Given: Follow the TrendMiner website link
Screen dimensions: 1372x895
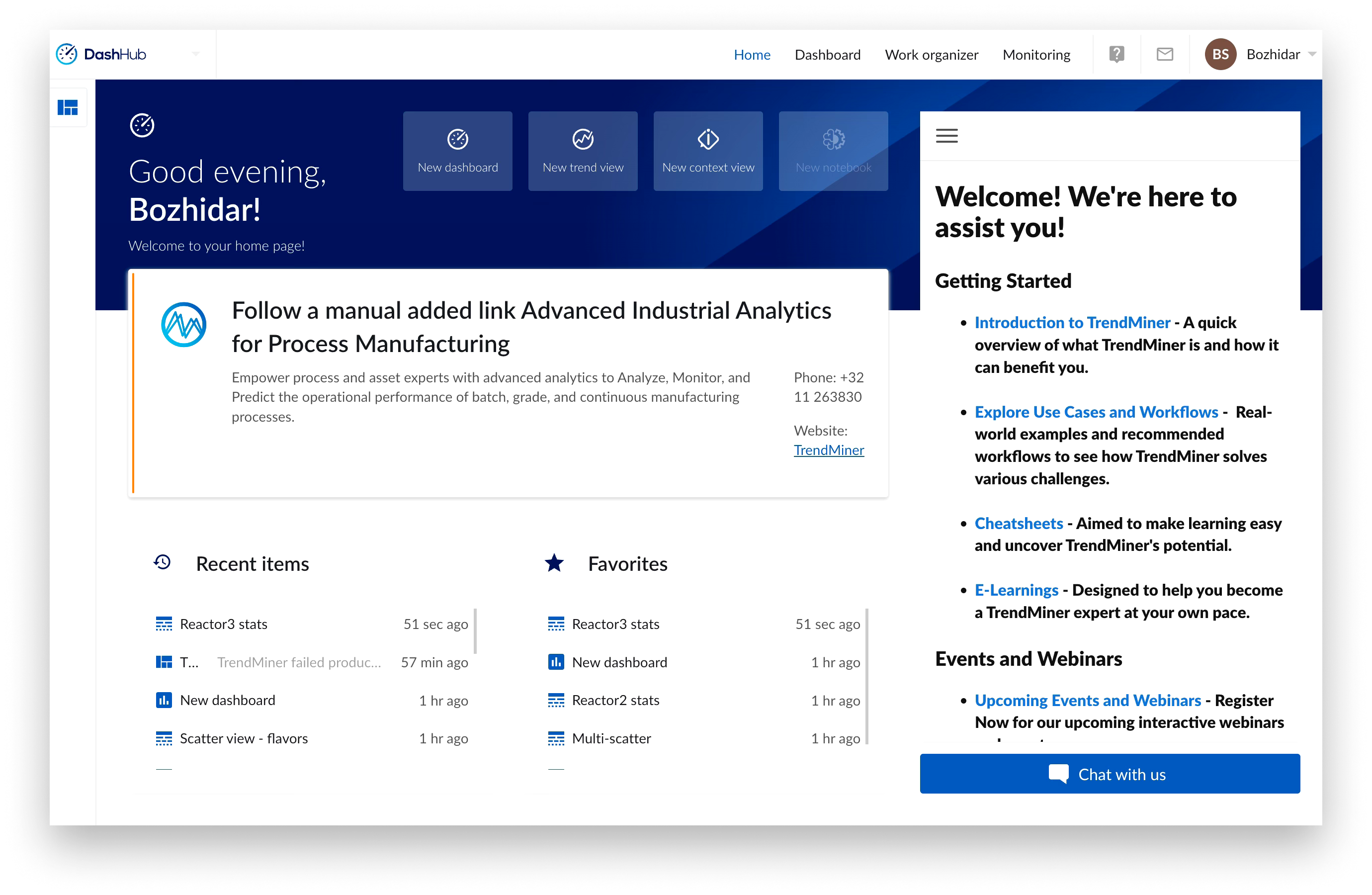Looking at the screenshot, I should (828, 450).
